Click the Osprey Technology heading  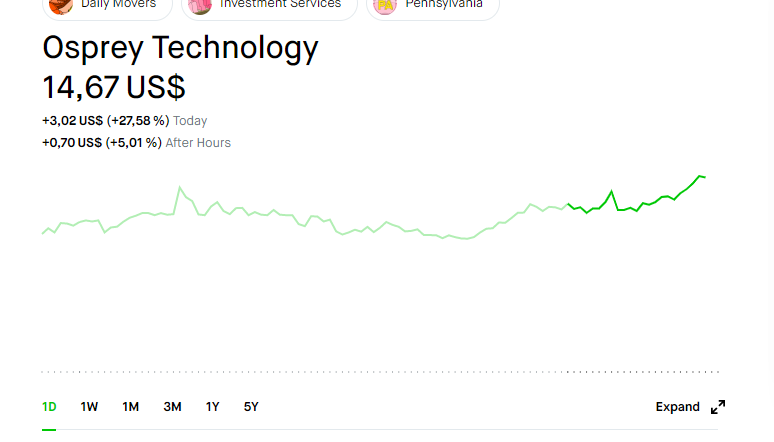[x=180, y=48]
